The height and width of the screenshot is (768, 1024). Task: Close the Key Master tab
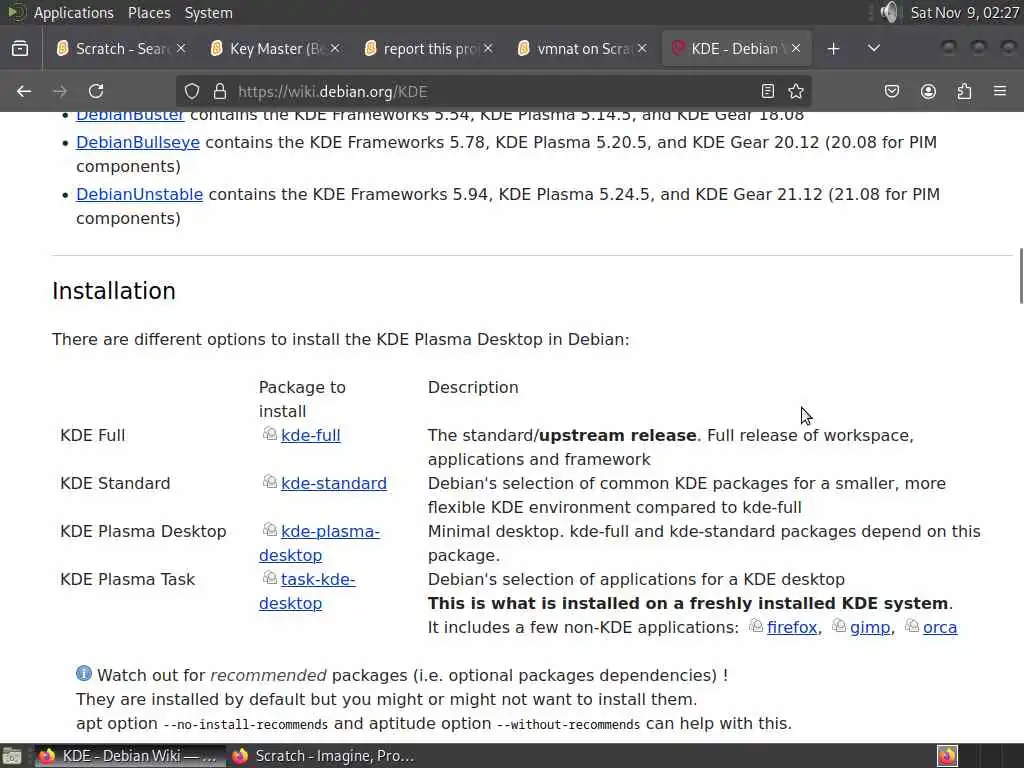click(x=335, y=48)
